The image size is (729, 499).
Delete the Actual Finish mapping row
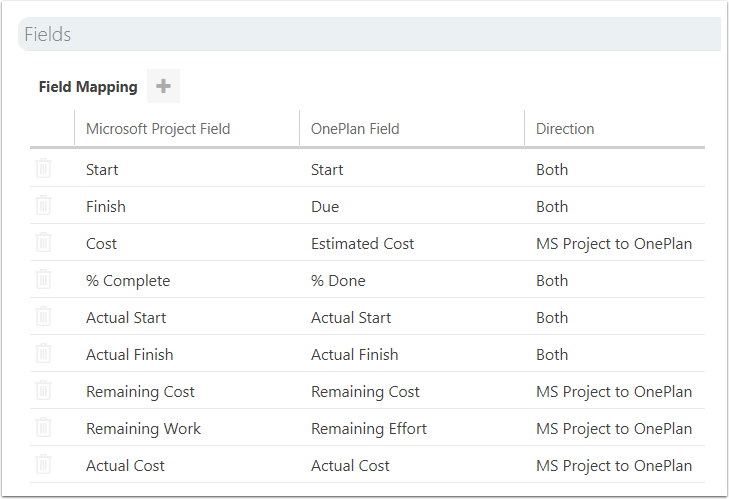(x=43, y=353)
